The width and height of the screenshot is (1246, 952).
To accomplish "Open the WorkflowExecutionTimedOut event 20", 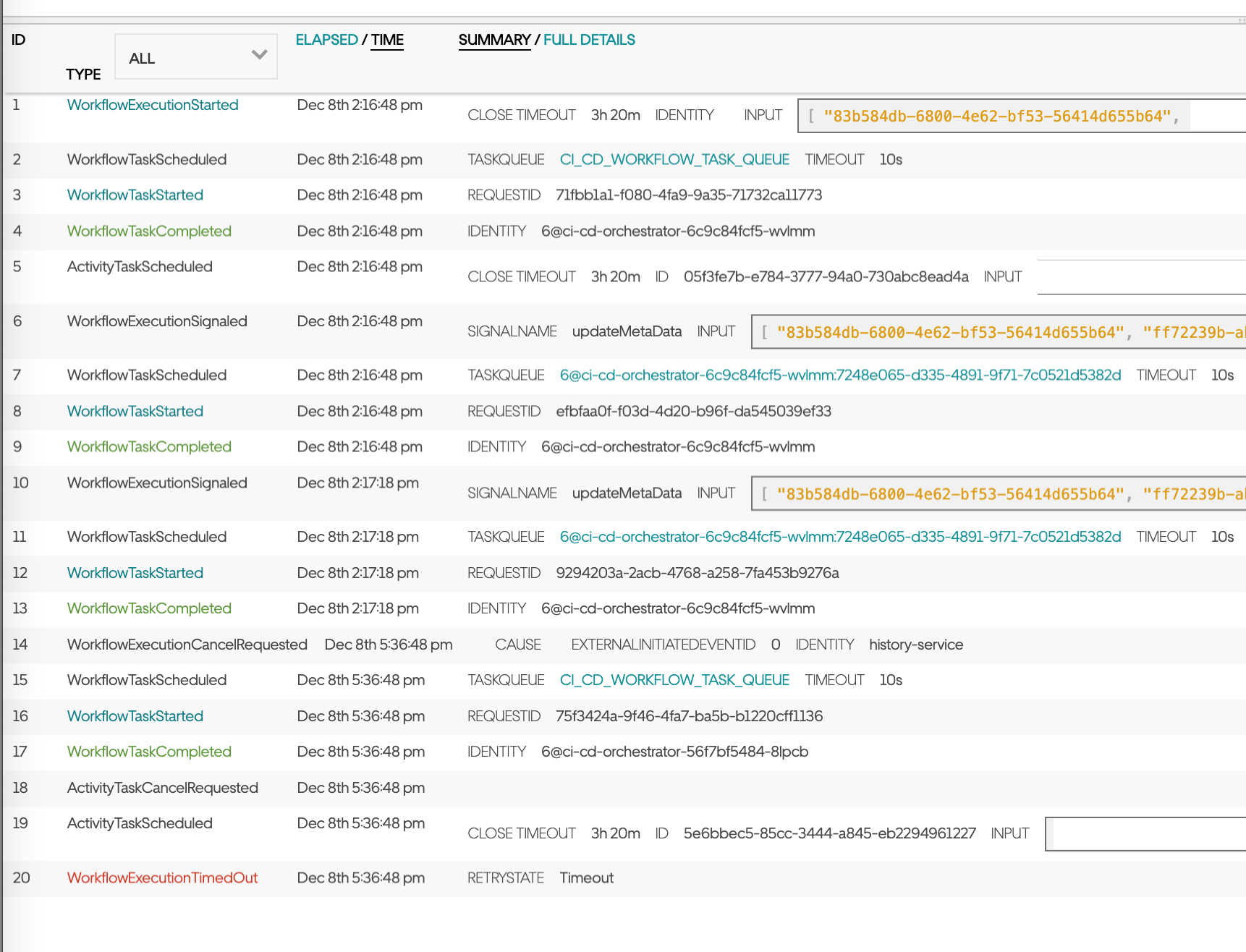I will pos(162,877).
